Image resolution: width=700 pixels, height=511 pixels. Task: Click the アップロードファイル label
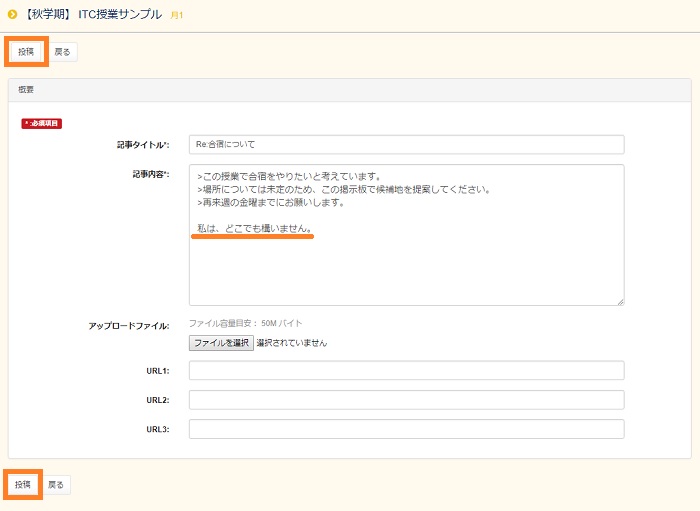click(129, 326)
